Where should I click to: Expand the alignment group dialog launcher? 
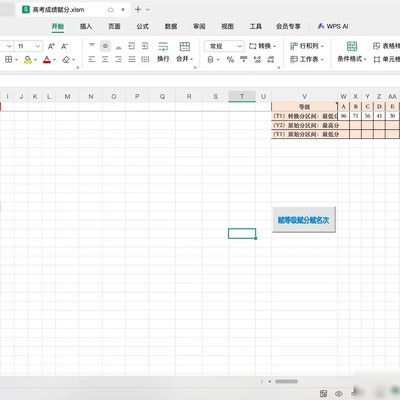195,68
